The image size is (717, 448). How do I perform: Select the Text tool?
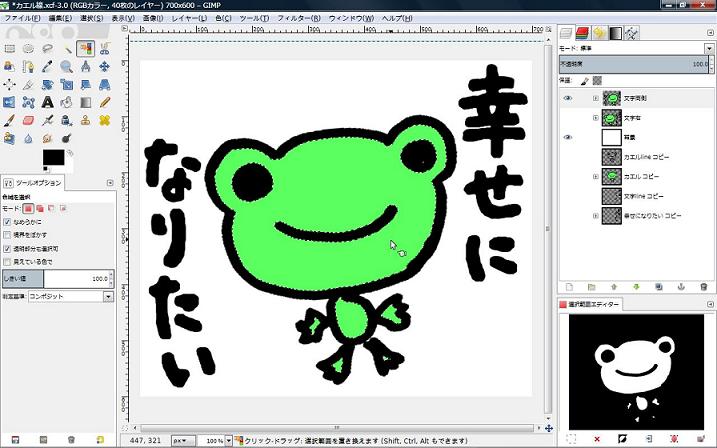tap(48, 102)
